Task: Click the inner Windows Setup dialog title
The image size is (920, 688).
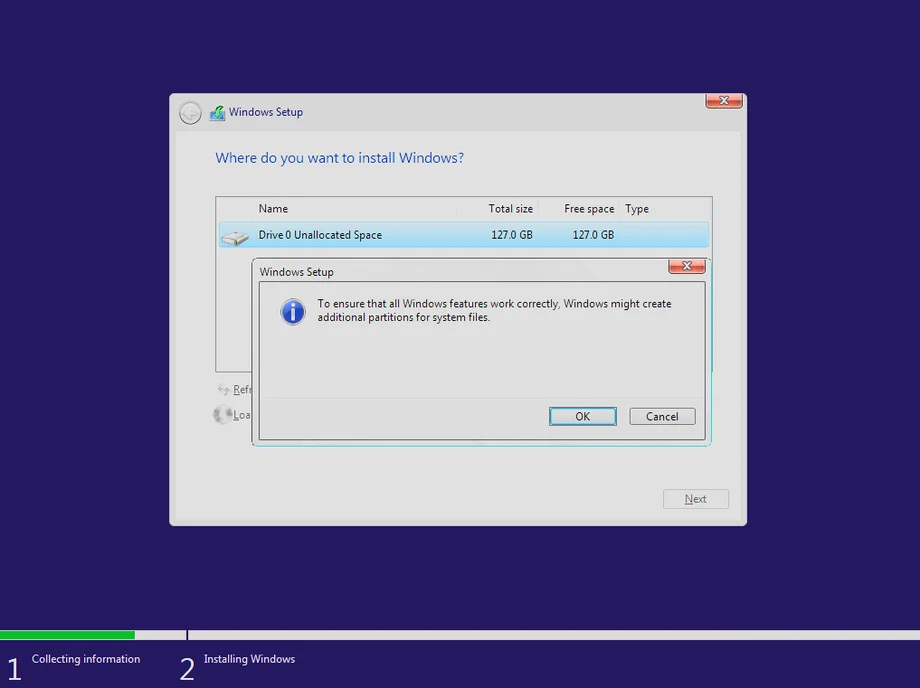Action: point(297,272)
